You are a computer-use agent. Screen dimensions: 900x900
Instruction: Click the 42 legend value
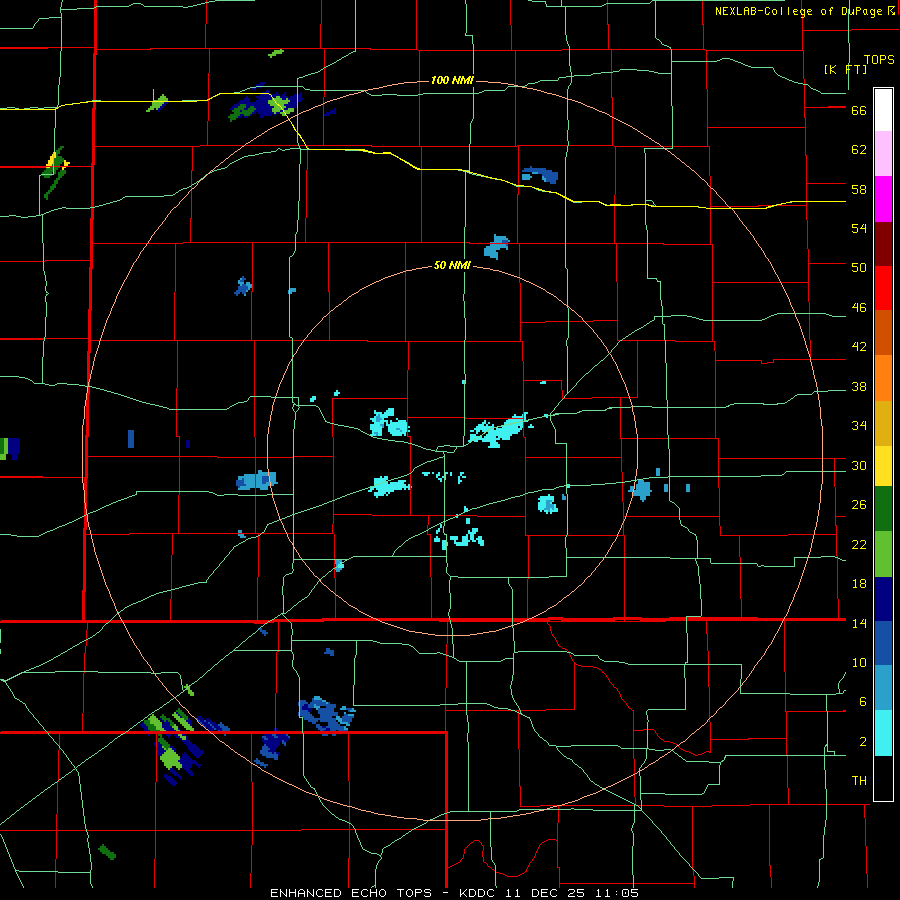[x=859, y=347]
